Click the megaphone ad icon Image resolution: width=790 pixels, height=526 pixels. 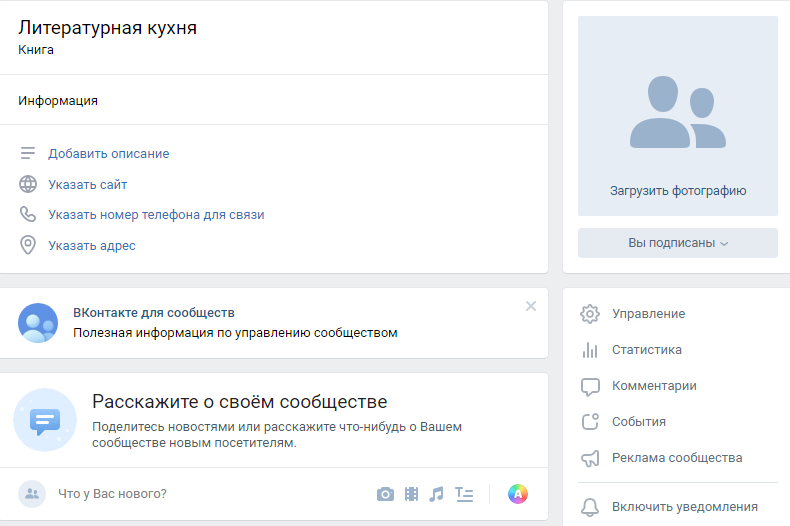point(590,458)
